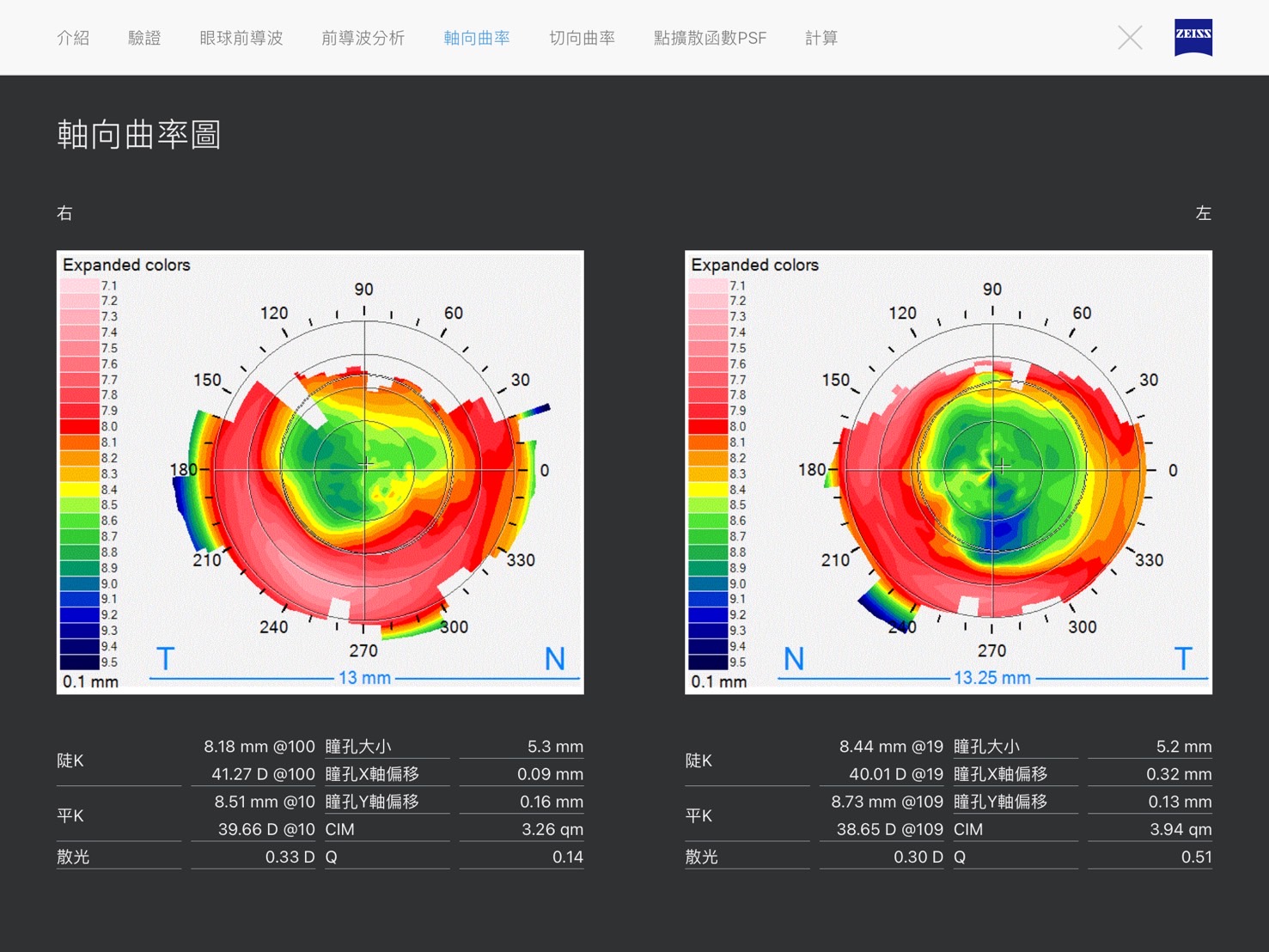Click the 8.4 yellow swatch in left legend
The image size is (1269, 952).
click(708, 489)
